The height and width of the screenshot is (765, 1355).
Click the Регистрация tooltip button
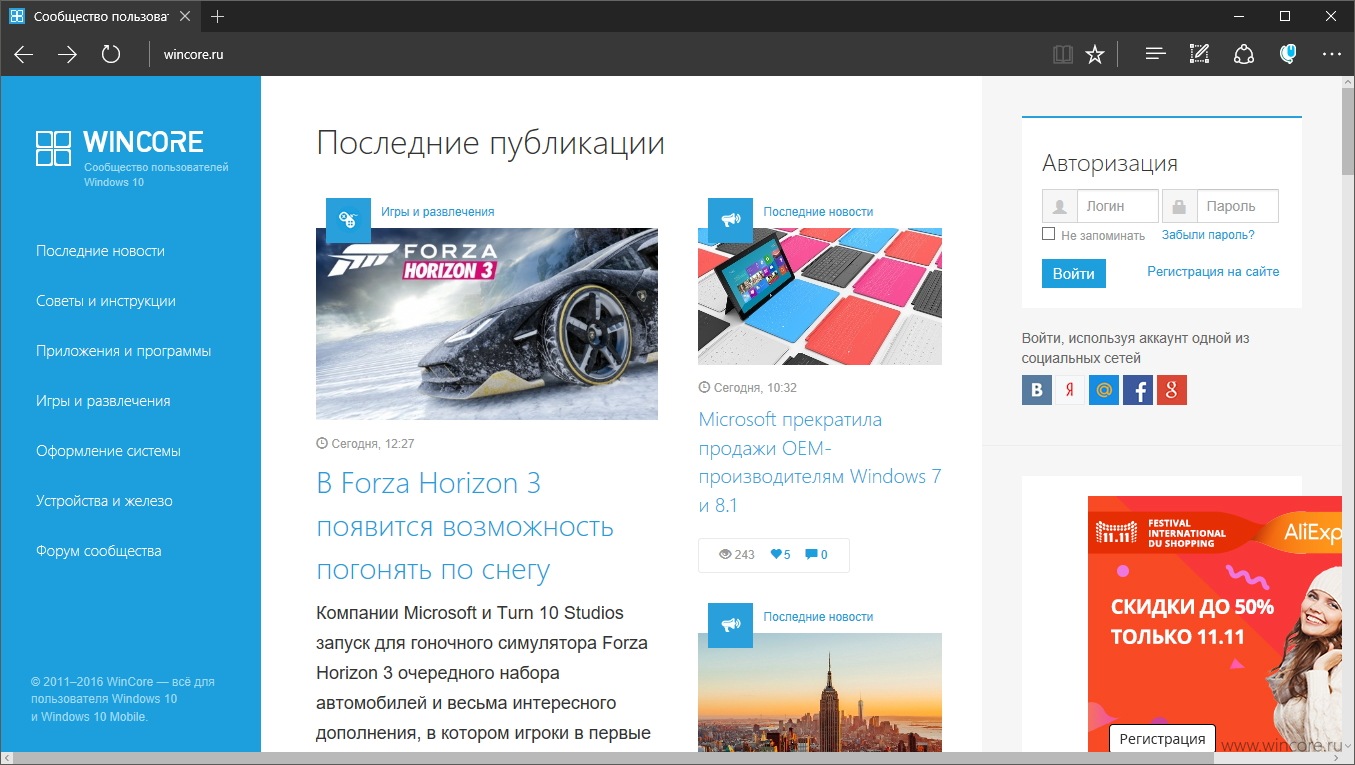[1162, 739]
